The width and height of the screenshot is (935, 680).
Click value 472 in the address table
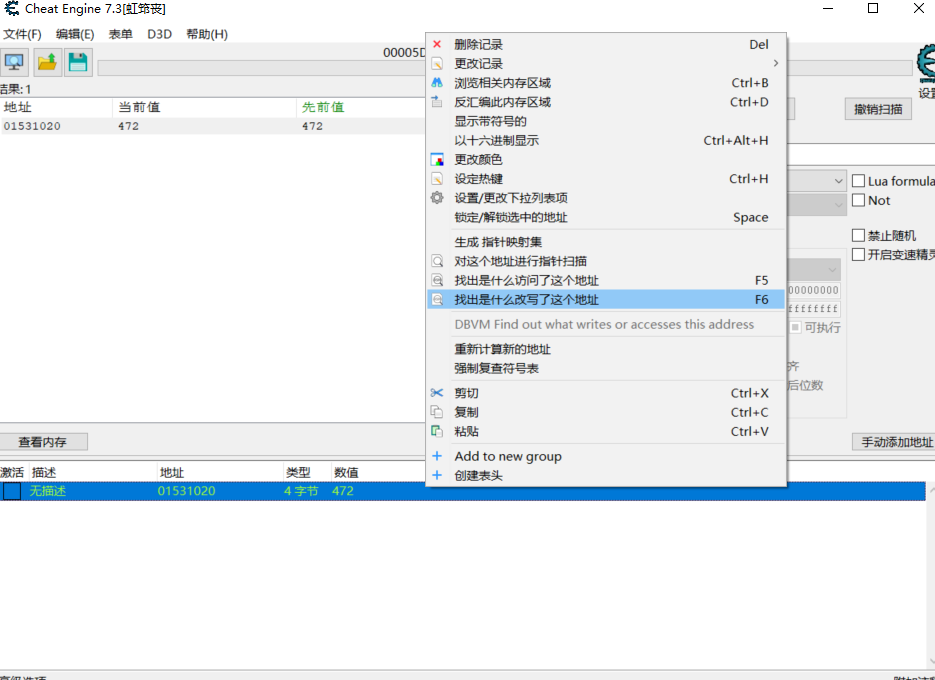tap(343, 491)
